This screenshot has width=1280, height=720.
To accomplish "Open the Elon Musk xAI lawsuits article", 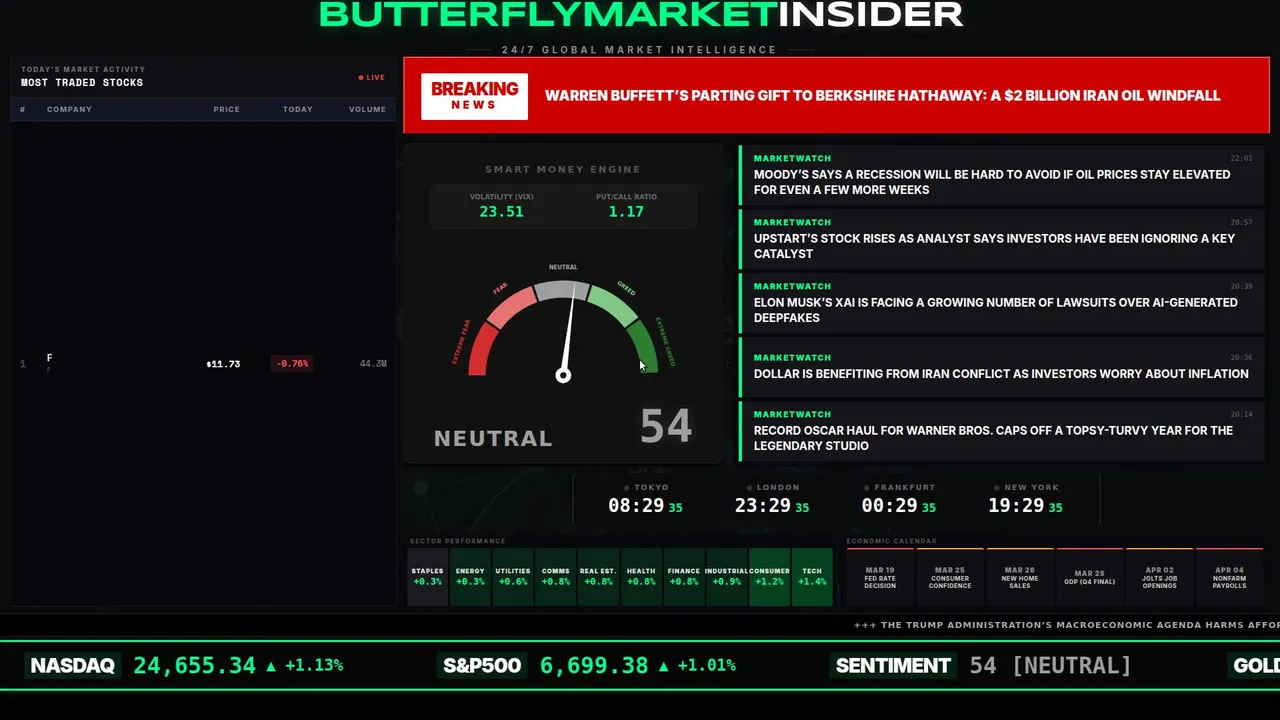I will (1002, 303).
